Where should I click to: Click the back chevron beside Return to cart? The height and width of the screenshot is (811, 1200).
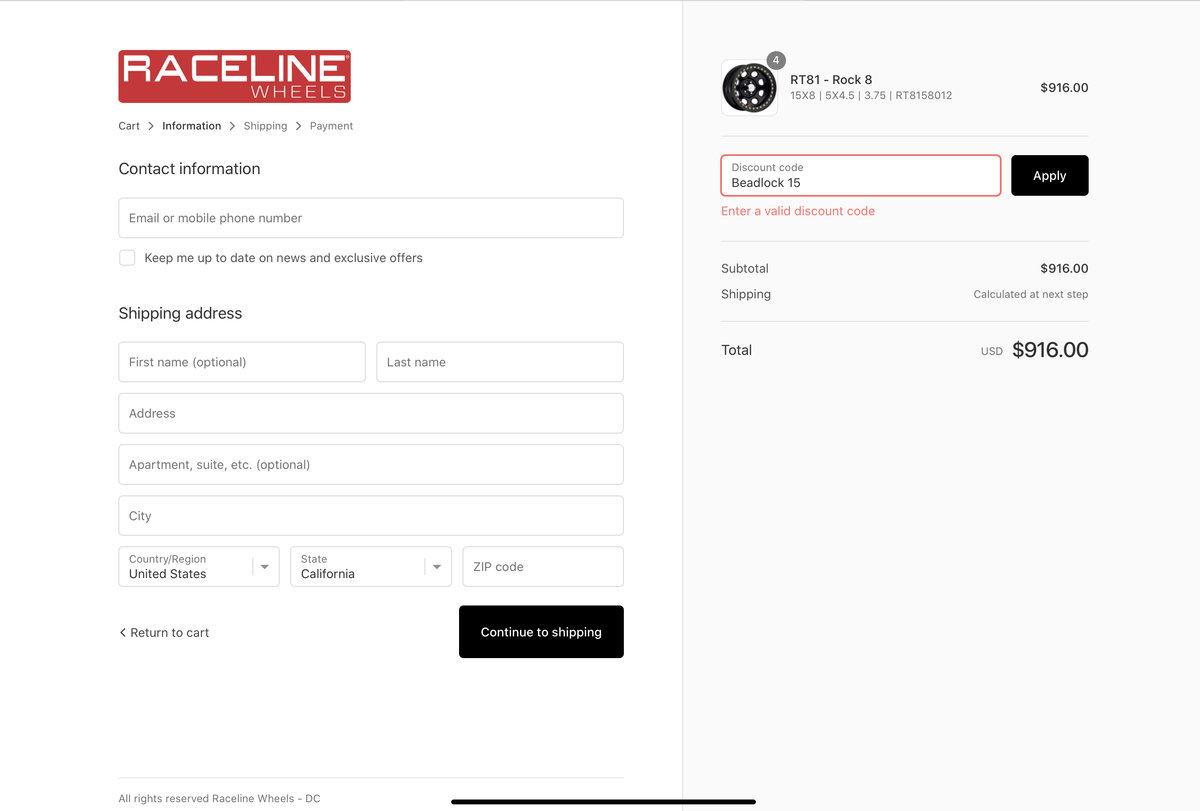[x=123, y=633]
